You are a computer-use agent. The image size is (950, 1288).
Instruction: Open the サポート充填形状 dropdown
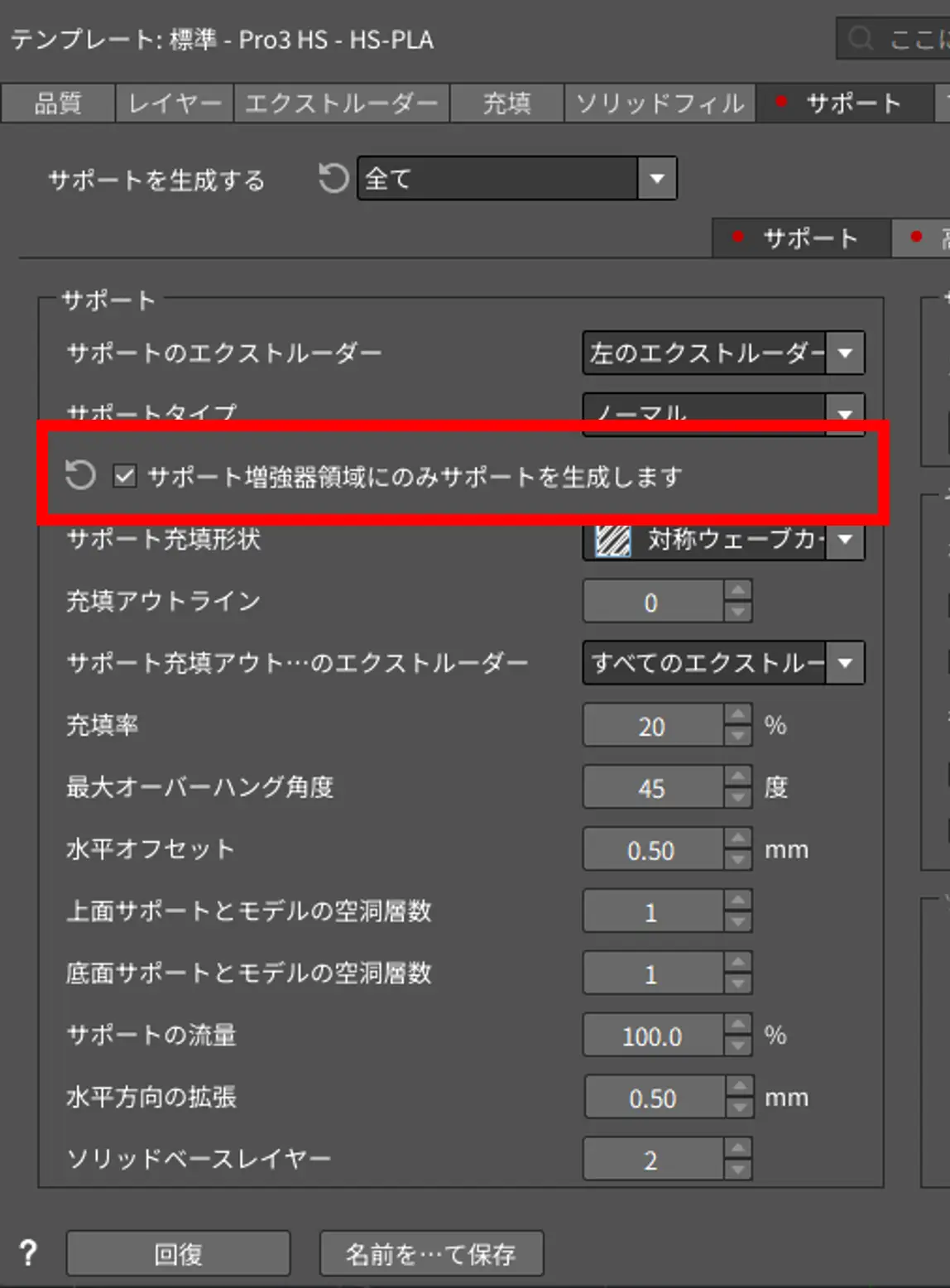pyautogui.click(x=845, y=540)
